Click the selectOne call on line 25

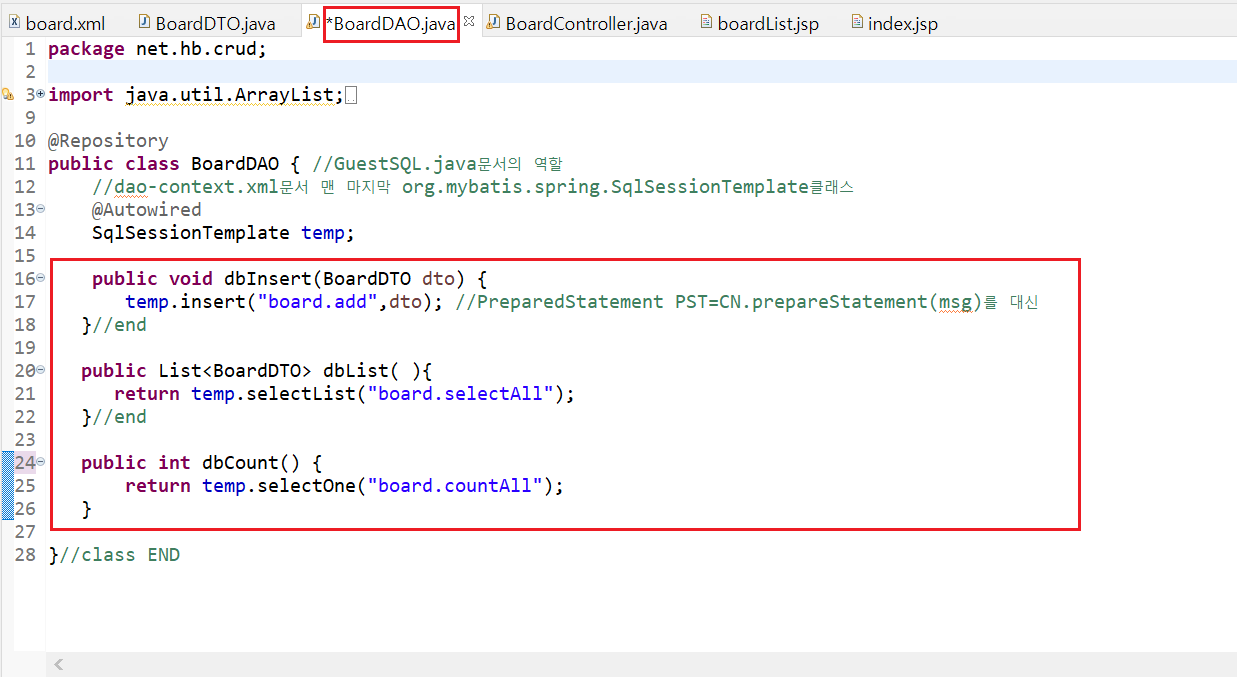[x=306, y=486]
